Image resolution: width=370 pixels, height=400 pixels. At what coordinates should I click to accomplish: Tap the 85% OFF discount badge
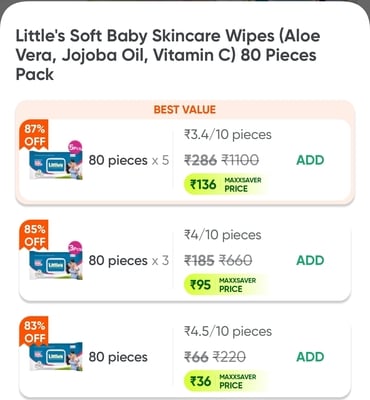[x=34, y=235]
